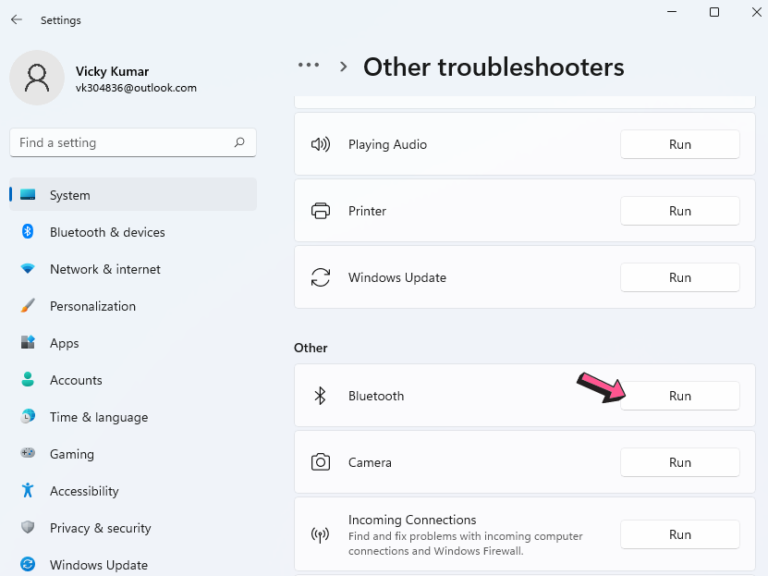Open the System settings section
Screen dimensions: 768x576
[70, 195]
